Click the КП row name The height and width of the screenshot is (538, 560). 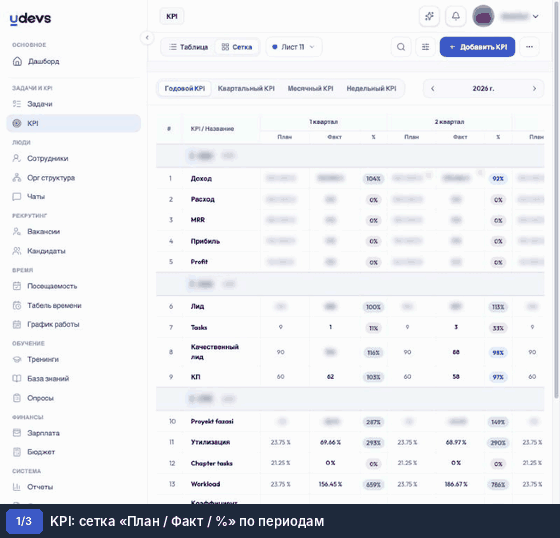[195, 377]
